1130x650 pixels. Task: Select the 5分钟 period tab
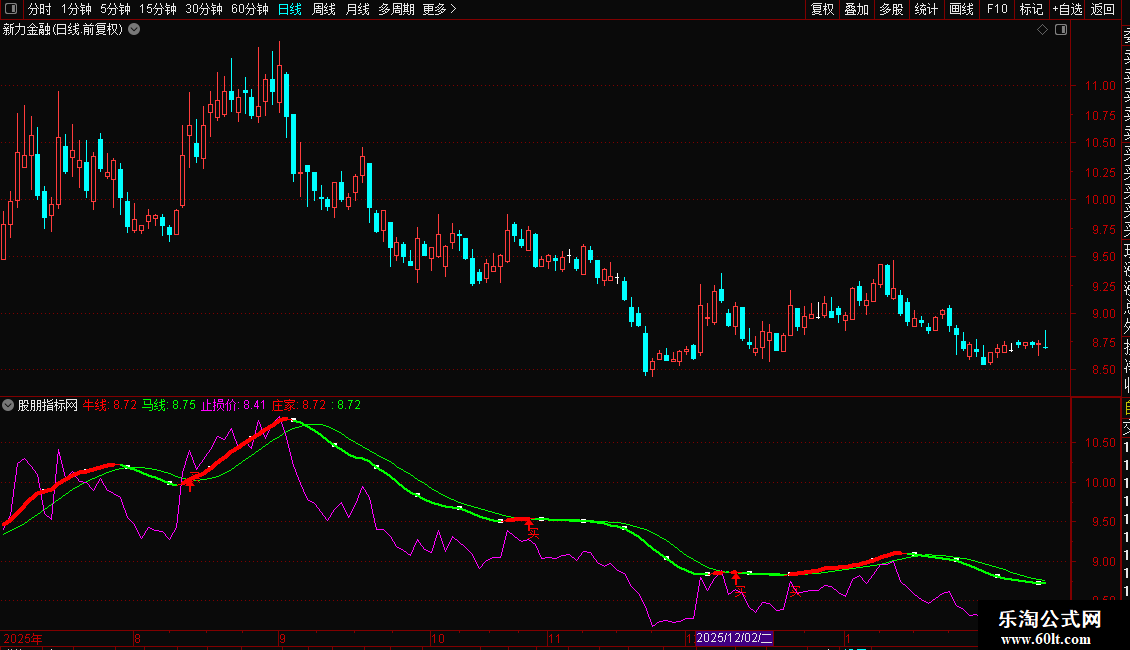coord(115,9)
